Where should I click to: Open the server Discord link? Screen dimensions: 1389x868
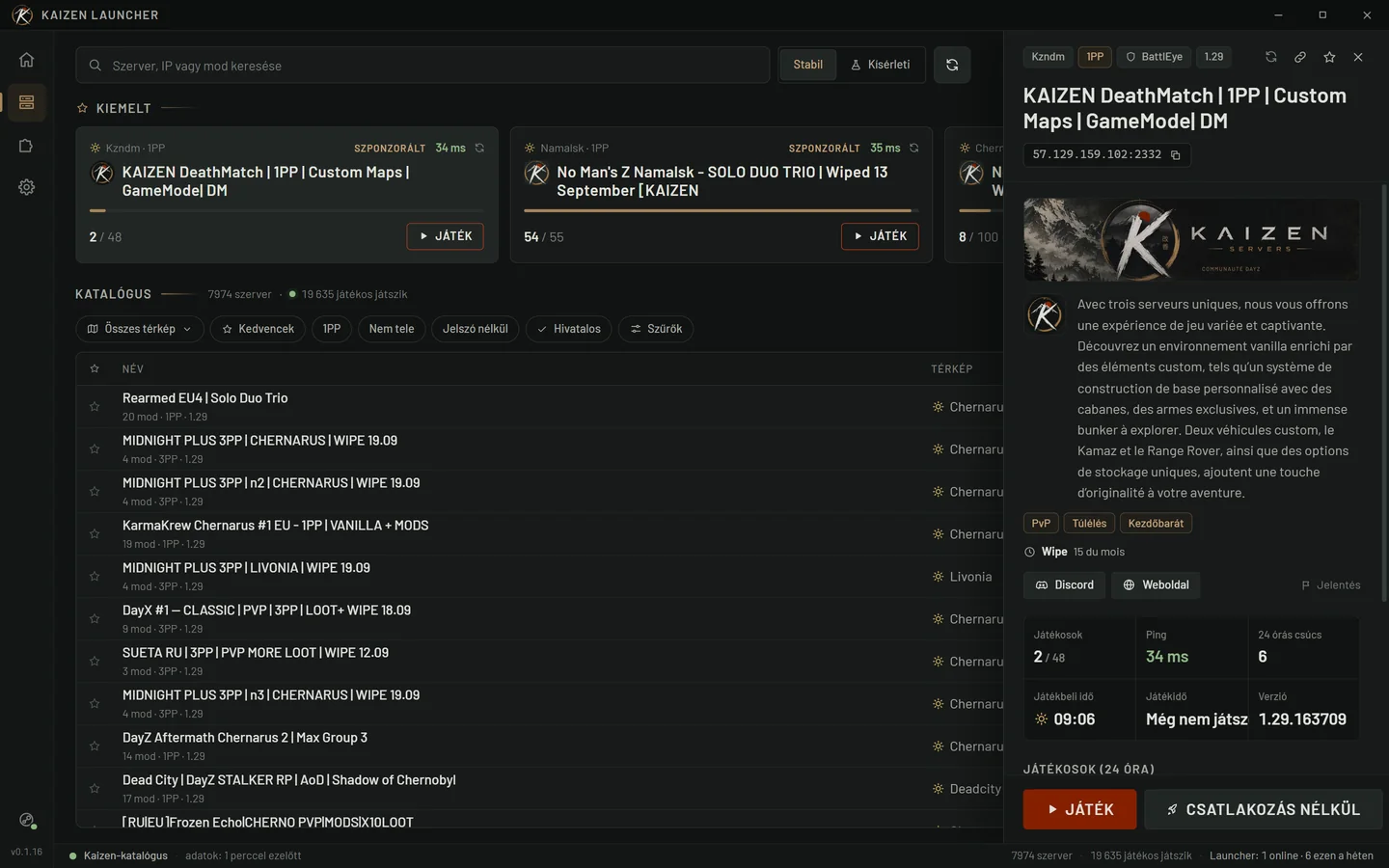[1065, 585]
